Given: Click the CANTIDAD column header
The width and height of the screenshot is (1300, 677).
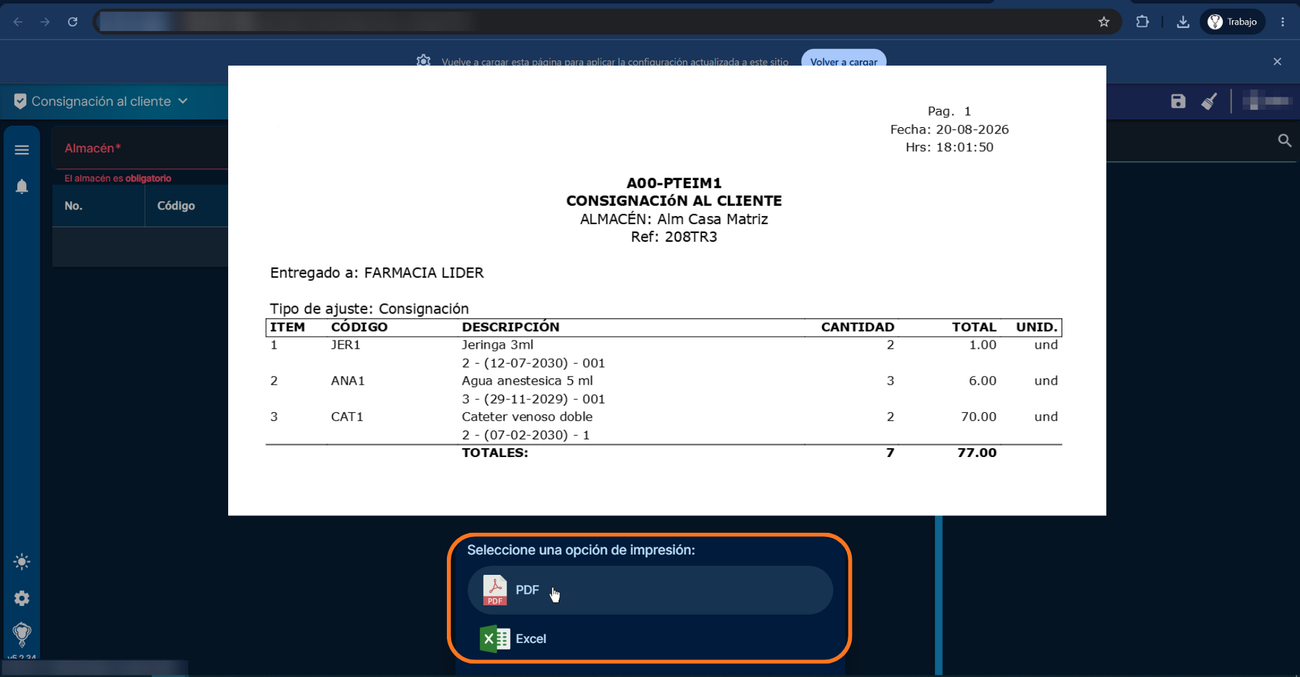Looking at the screenshot, I should pos(858,327).
